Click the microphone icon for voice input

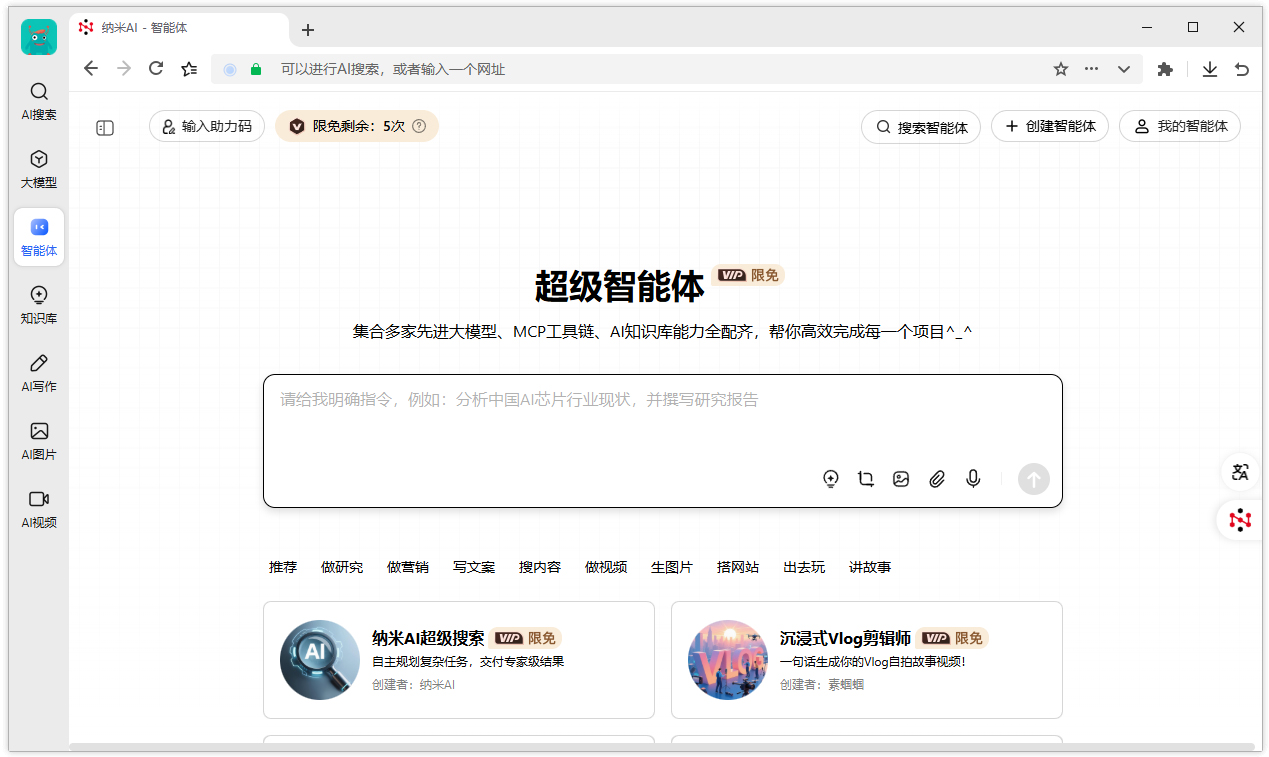tap(972, 479)
